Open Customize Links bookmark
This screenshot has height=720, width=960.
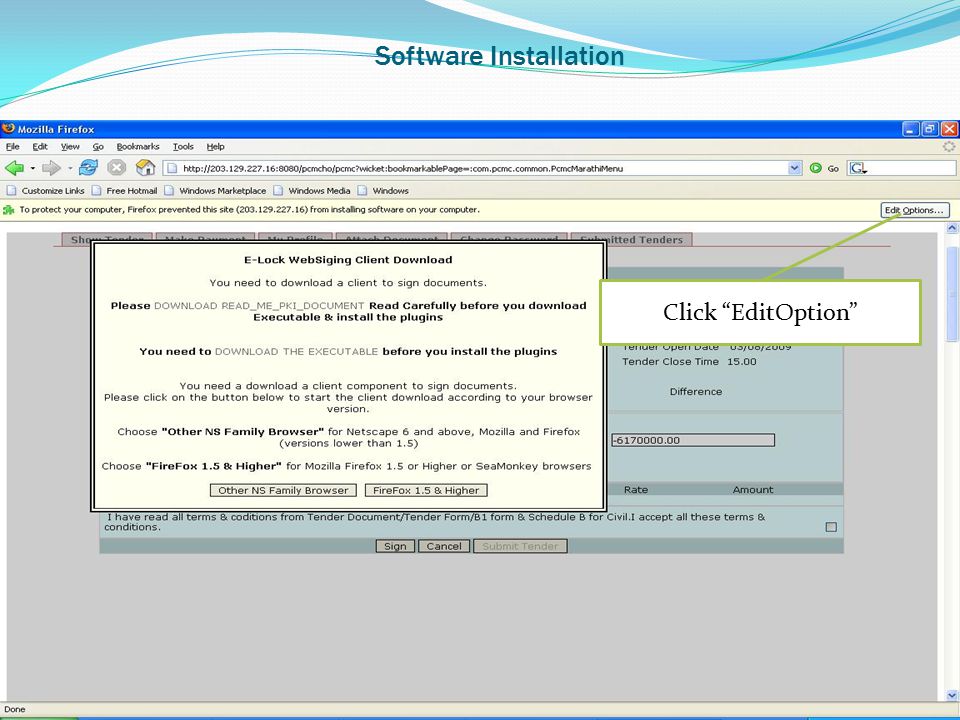[46, 190]
